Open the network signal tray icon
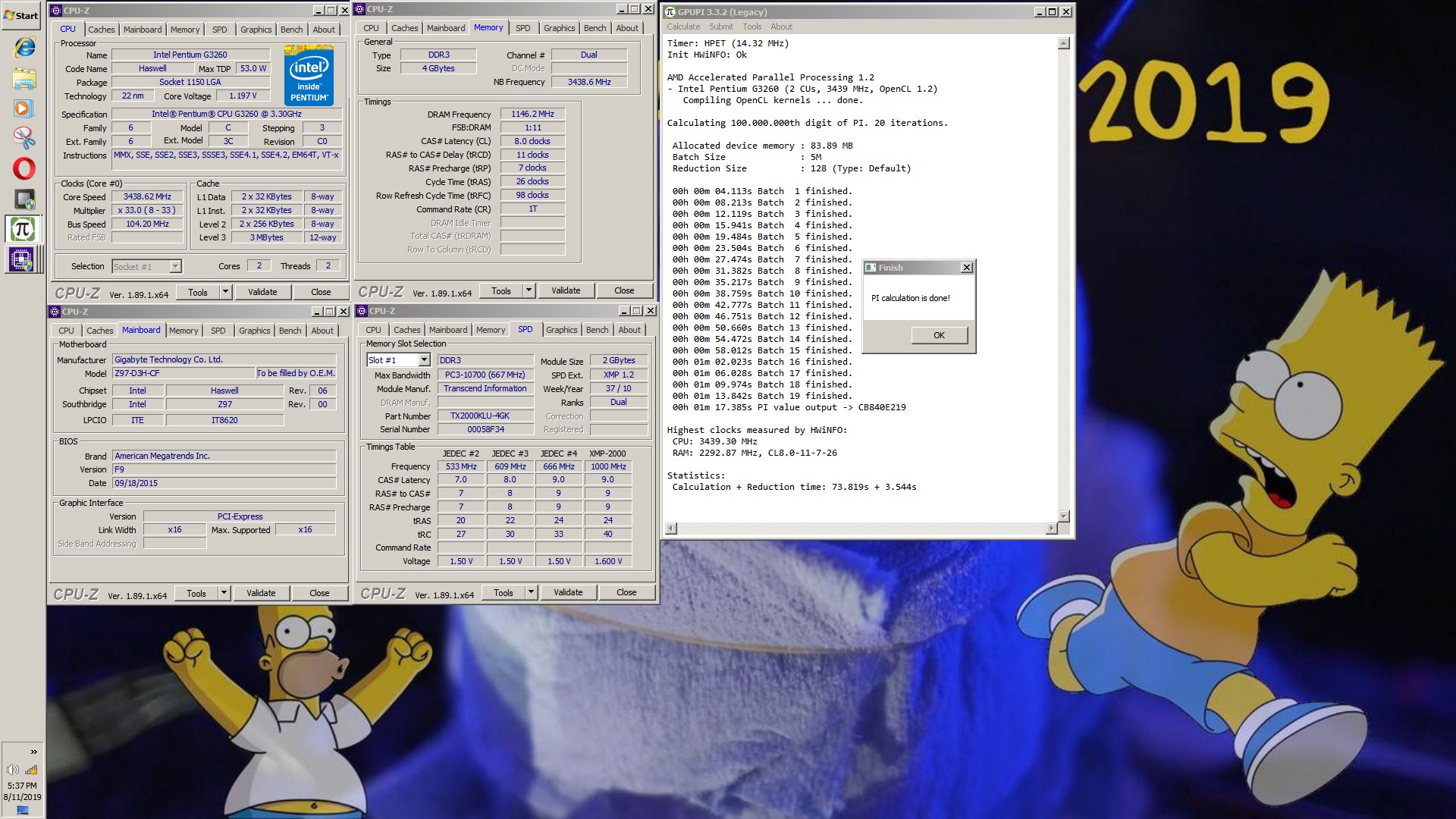Image resolution: width=1456 pixels, height=819 pixels. tap(32, 770)
